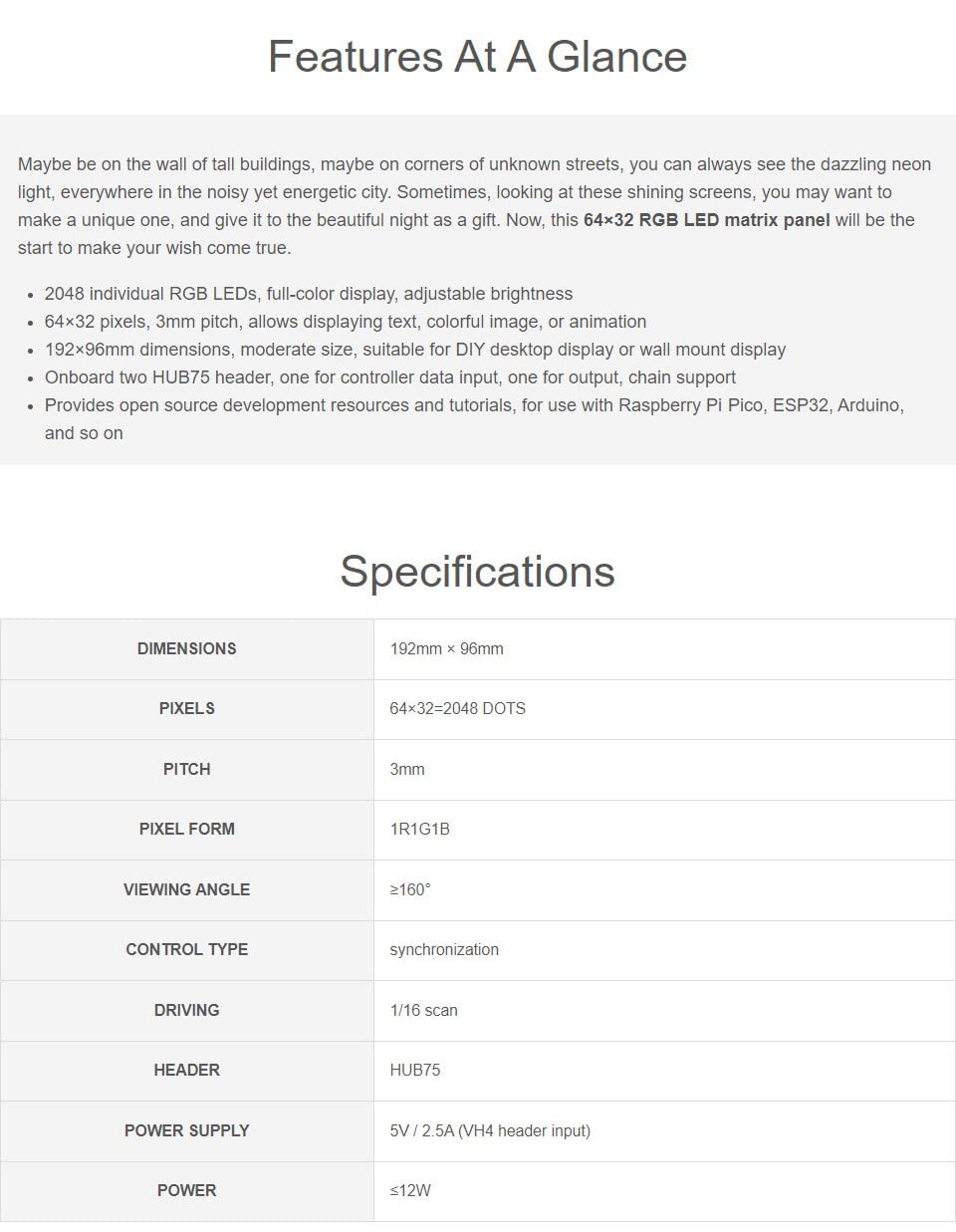This screenshot has width=956, height=1232.
Task: Select the "2048 individual RGB LEDs" bullet point
Action: pos(308,294)
